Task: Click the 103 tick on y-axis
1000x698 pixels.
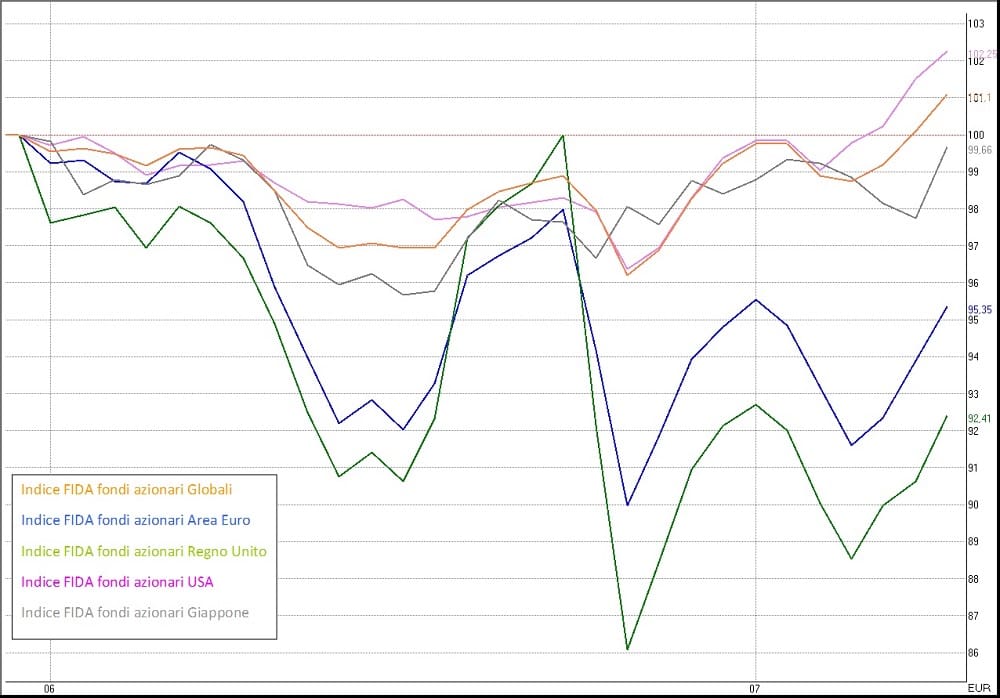Action: (976, 24)
